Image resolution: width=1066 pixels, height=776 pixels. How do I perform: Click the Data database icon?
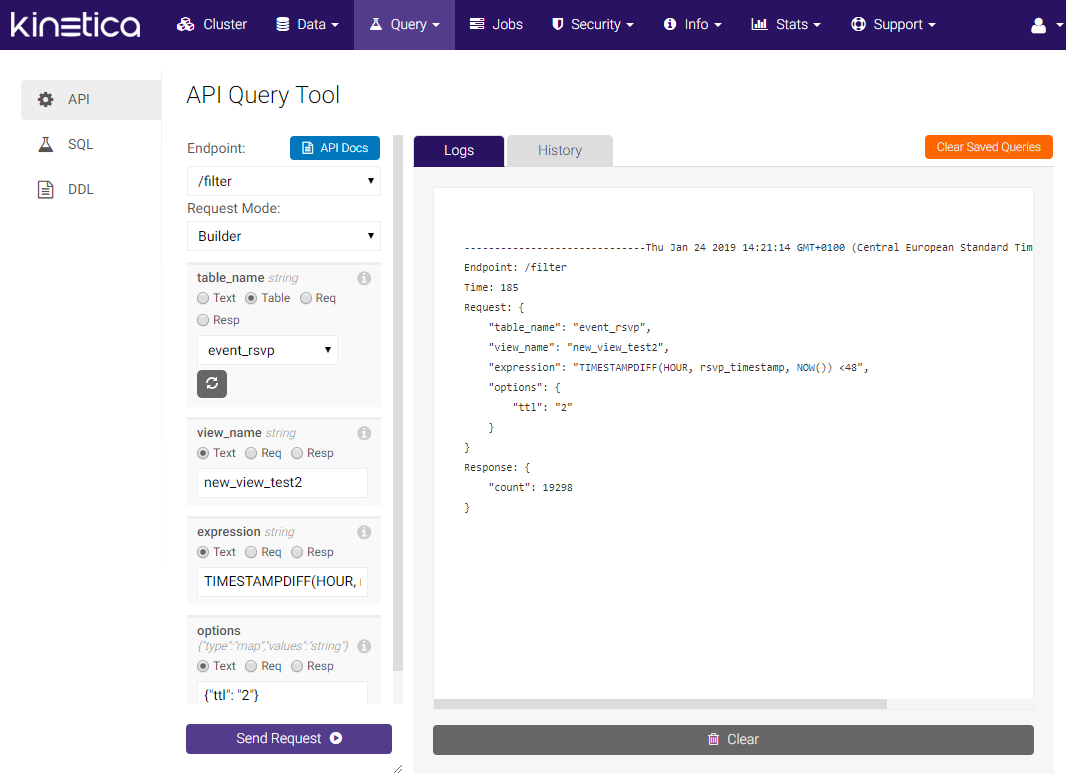coord(283,24)
